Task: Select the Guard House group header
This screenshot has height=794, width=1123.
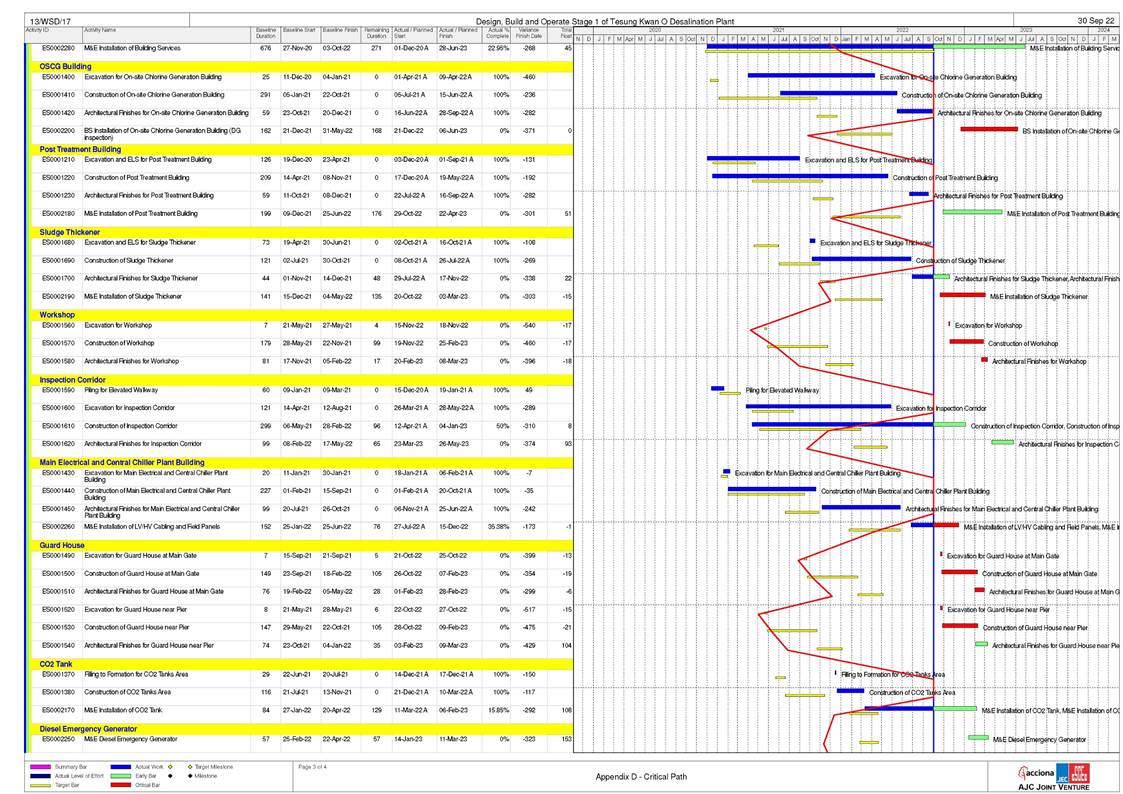Action: 62,545
